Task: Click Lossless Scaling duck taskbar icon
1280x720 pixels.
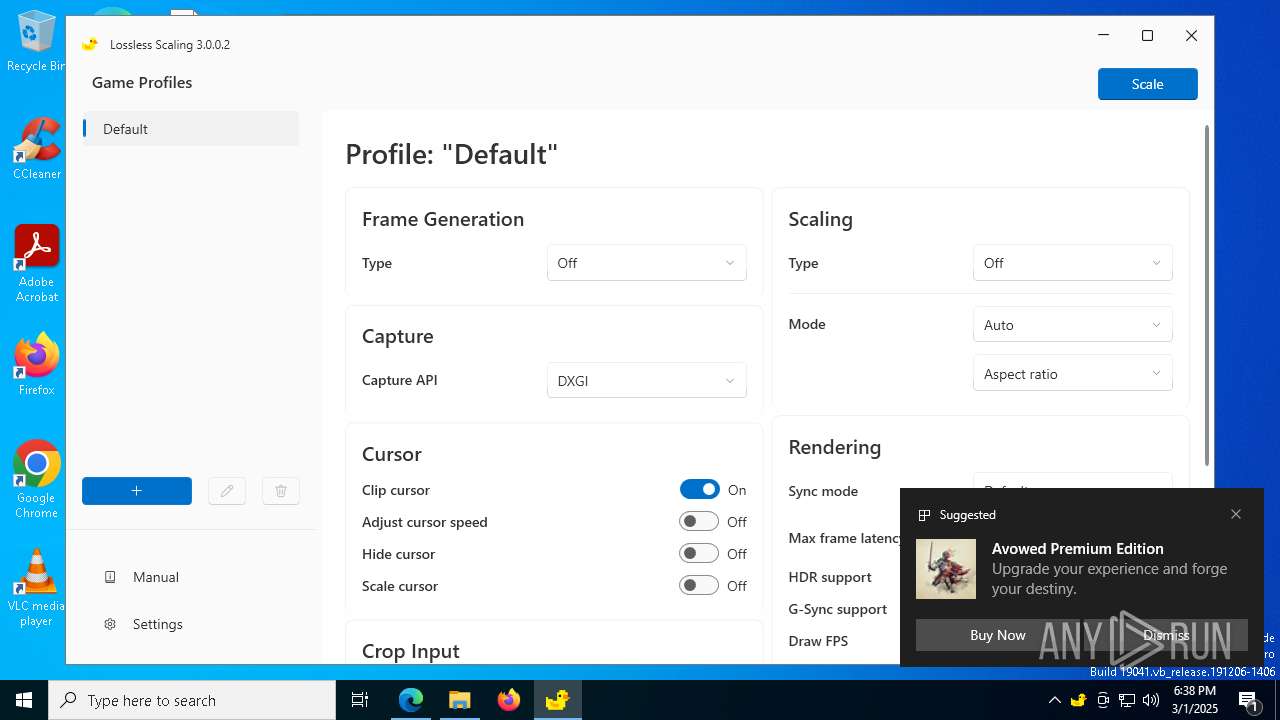Action: pos(557,700)
